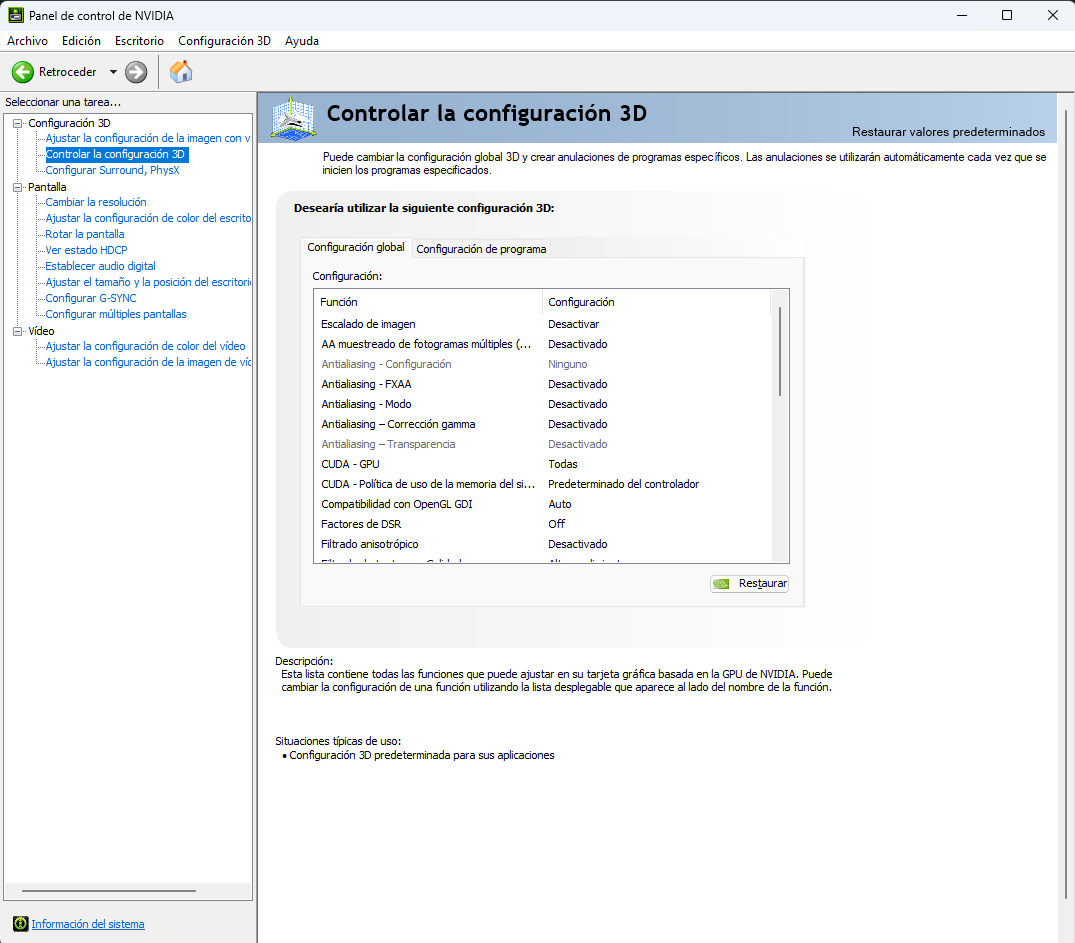Click the 3D settings header illustration icon
1075x943 pixels.
pyautogui.click(x=293, y=119)
